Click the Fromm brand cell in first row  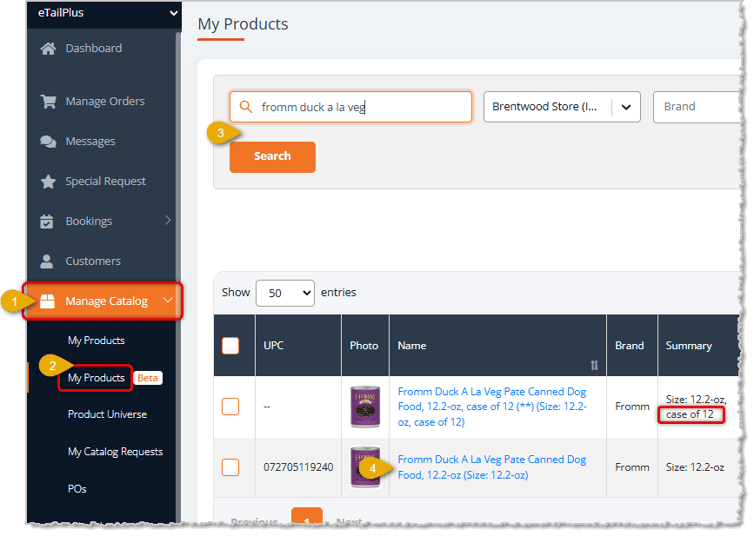coord(632,407)
